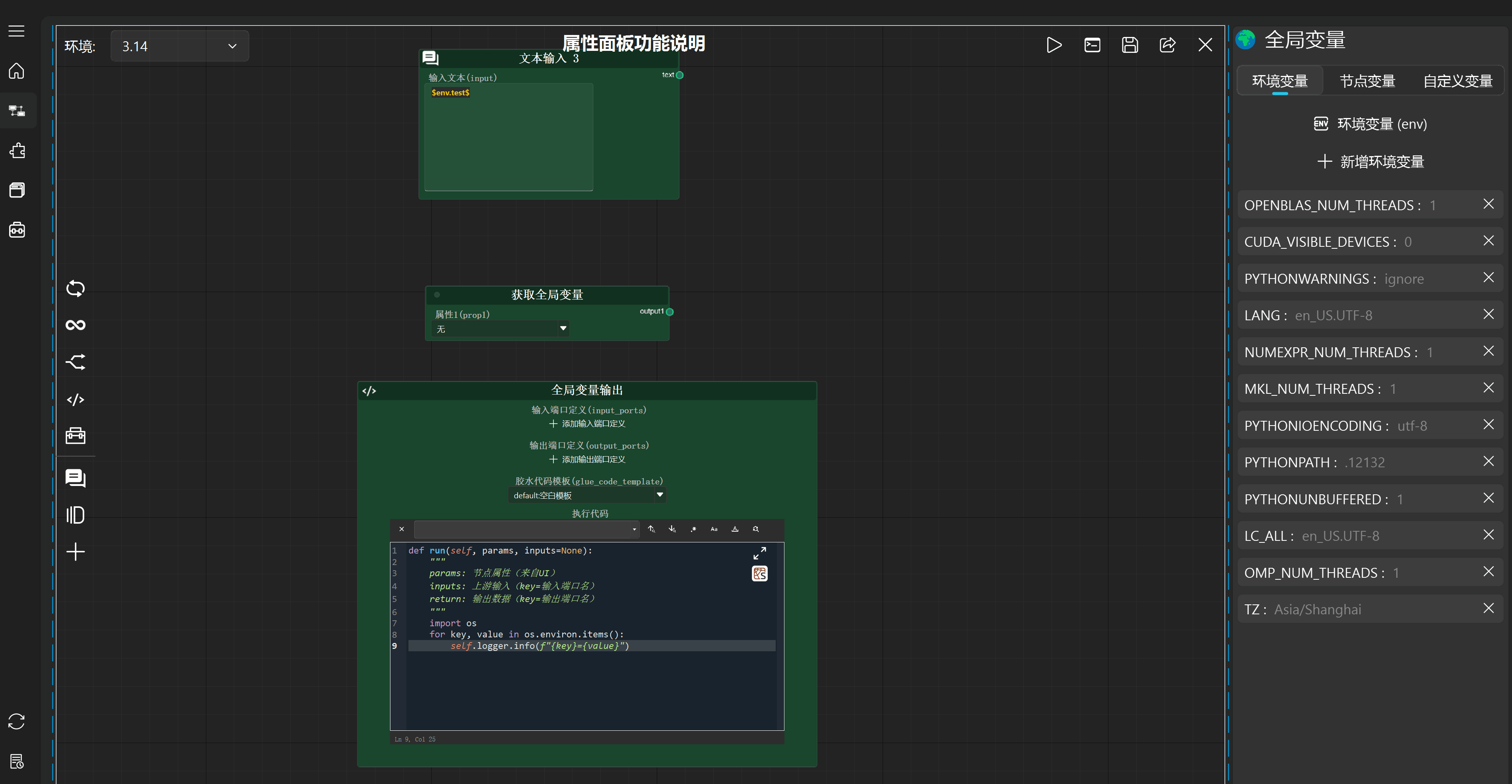Close the code editor search bar
1512x784 pixels.
point(402,529)
